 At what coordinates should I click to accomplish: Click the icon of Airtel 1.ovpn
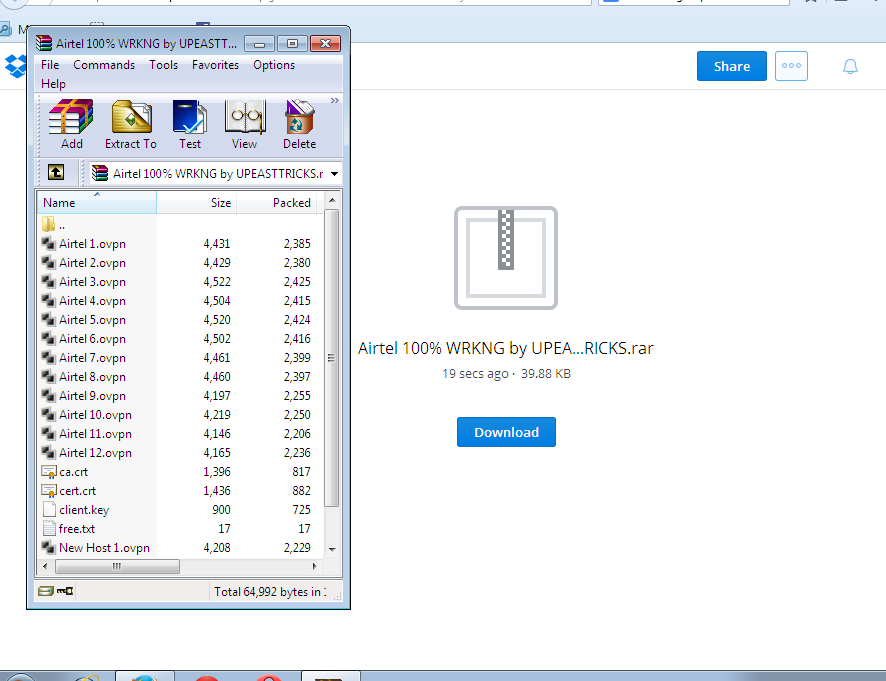[49, 244]
